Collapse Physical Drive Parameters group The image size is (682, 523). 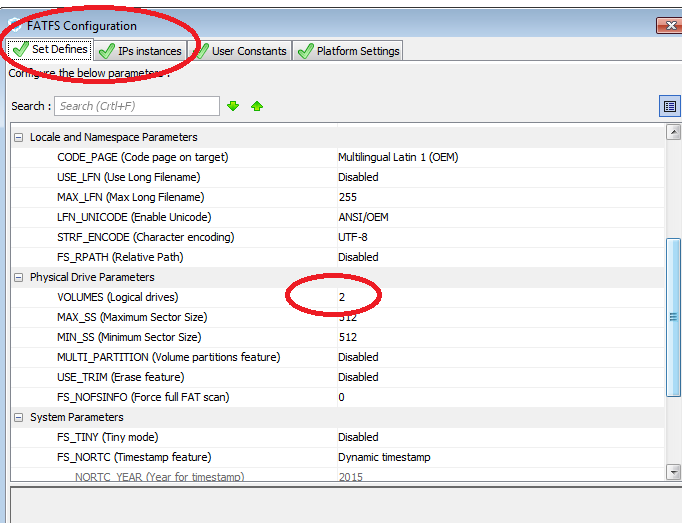coord(18,278)
